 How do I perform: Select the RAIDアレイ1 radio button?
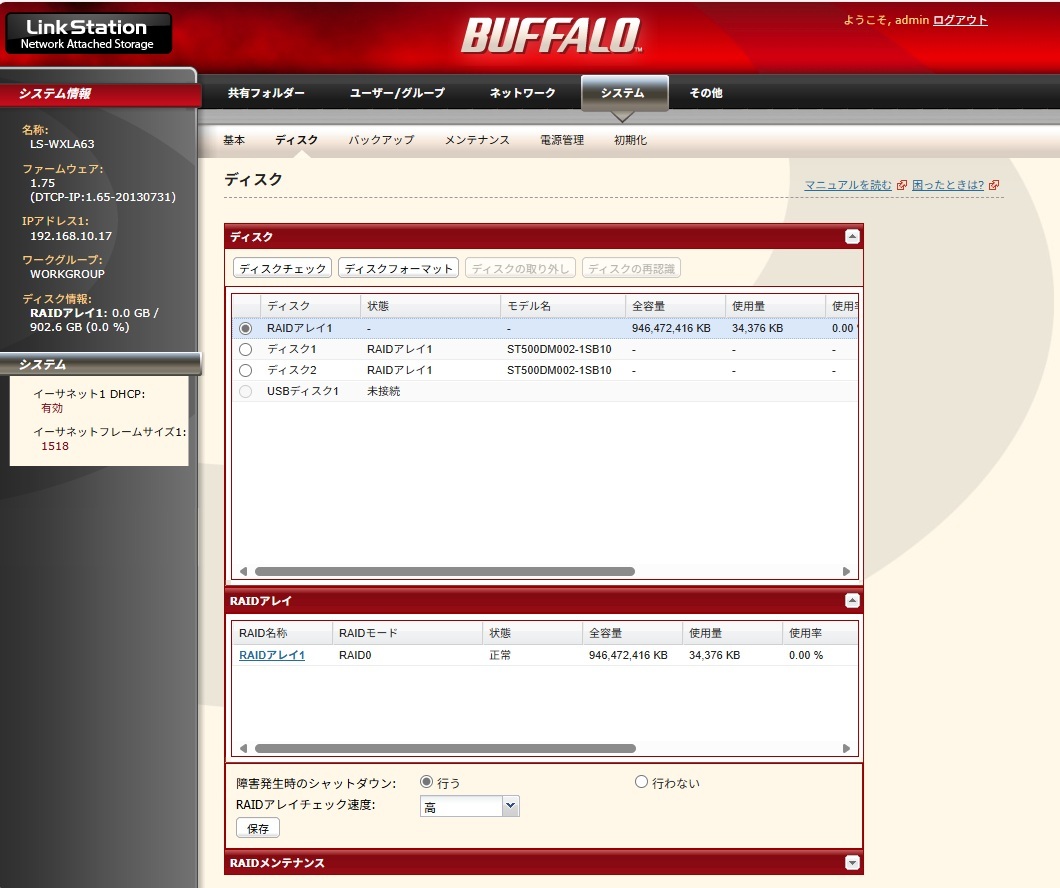coord(245,328)
